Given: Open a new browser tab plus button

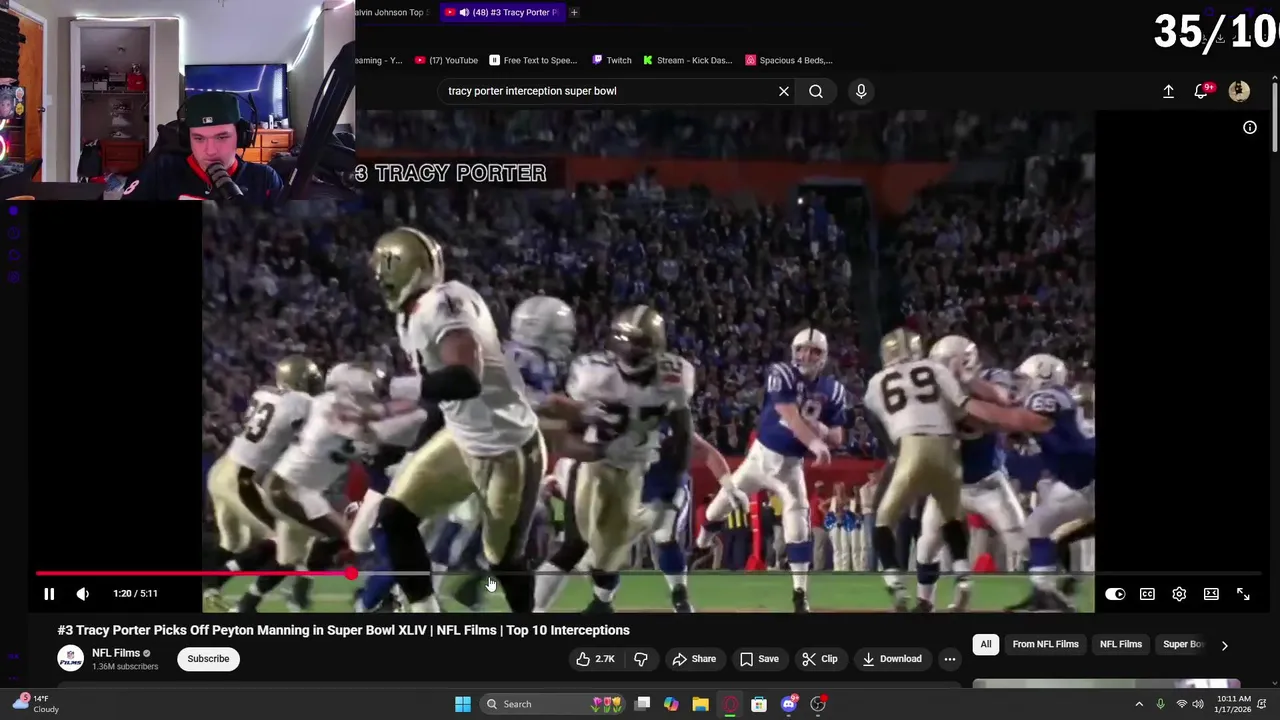Looking at the screenshot, I should (574, 12).
